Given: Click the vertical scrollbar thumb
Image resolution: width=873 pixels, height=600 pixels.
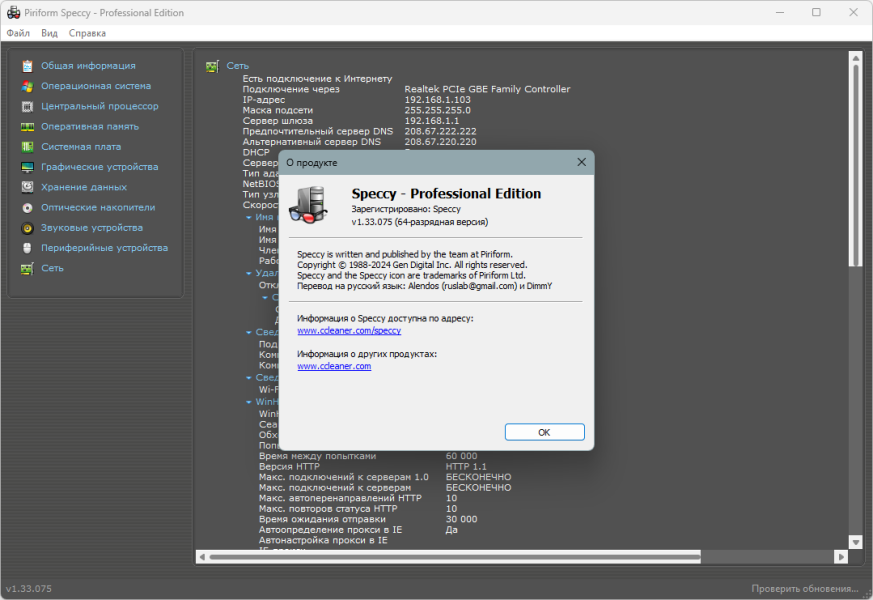Looking at the screenshot, I should [x=855, y=165].
